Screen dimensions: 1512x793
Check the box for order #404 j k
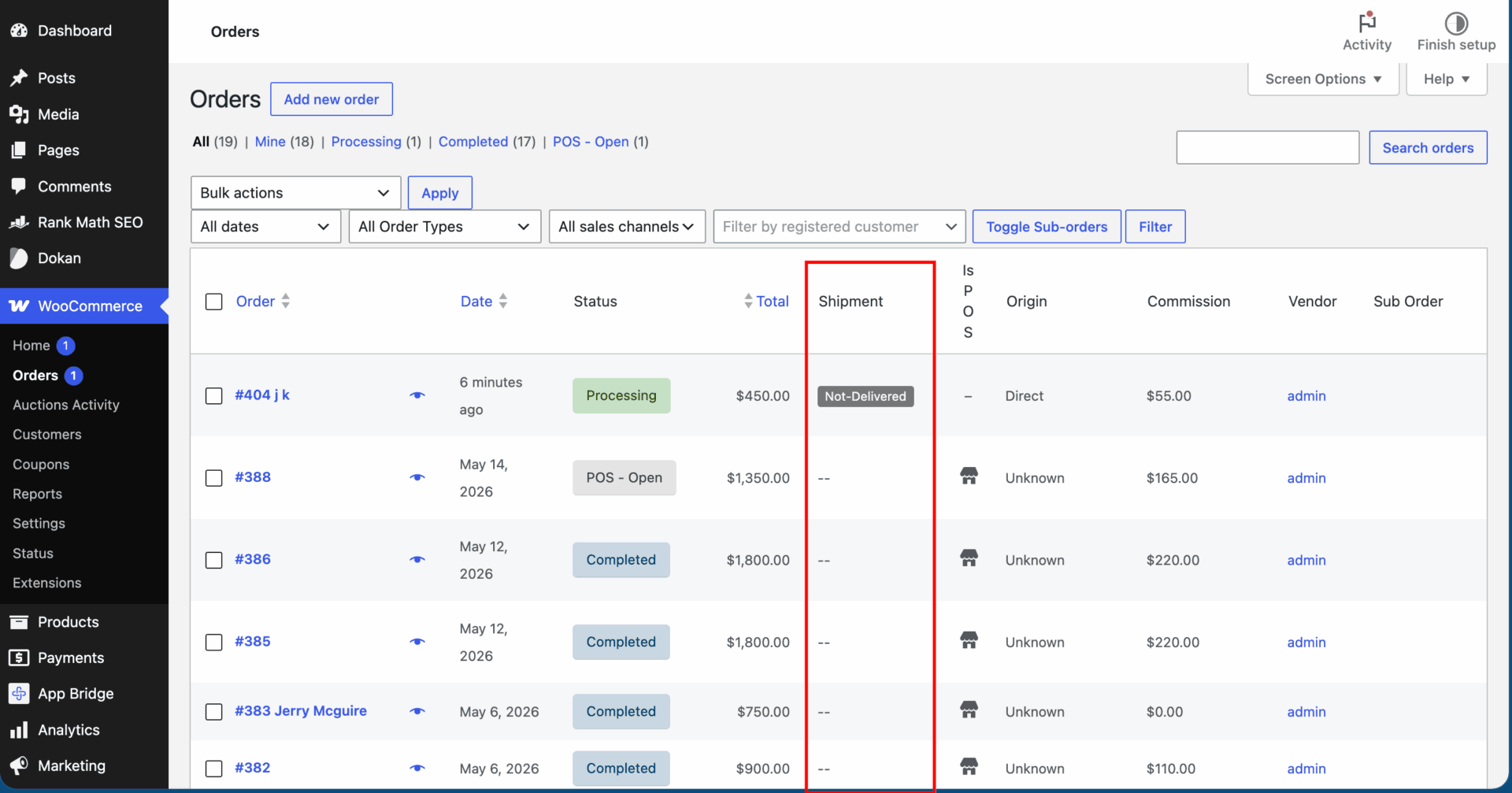pos(213,395)
